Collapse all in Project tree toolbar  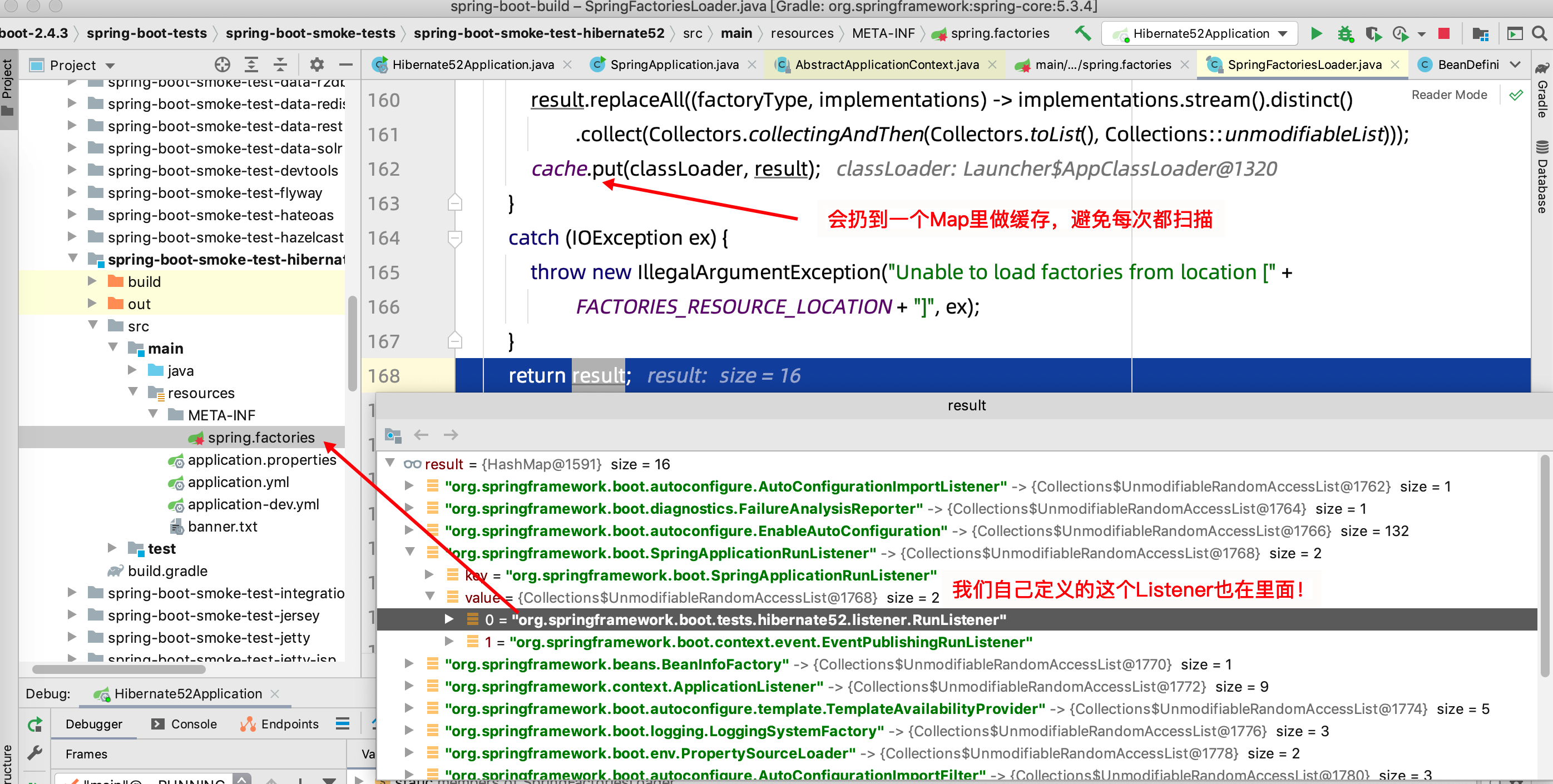280,64
